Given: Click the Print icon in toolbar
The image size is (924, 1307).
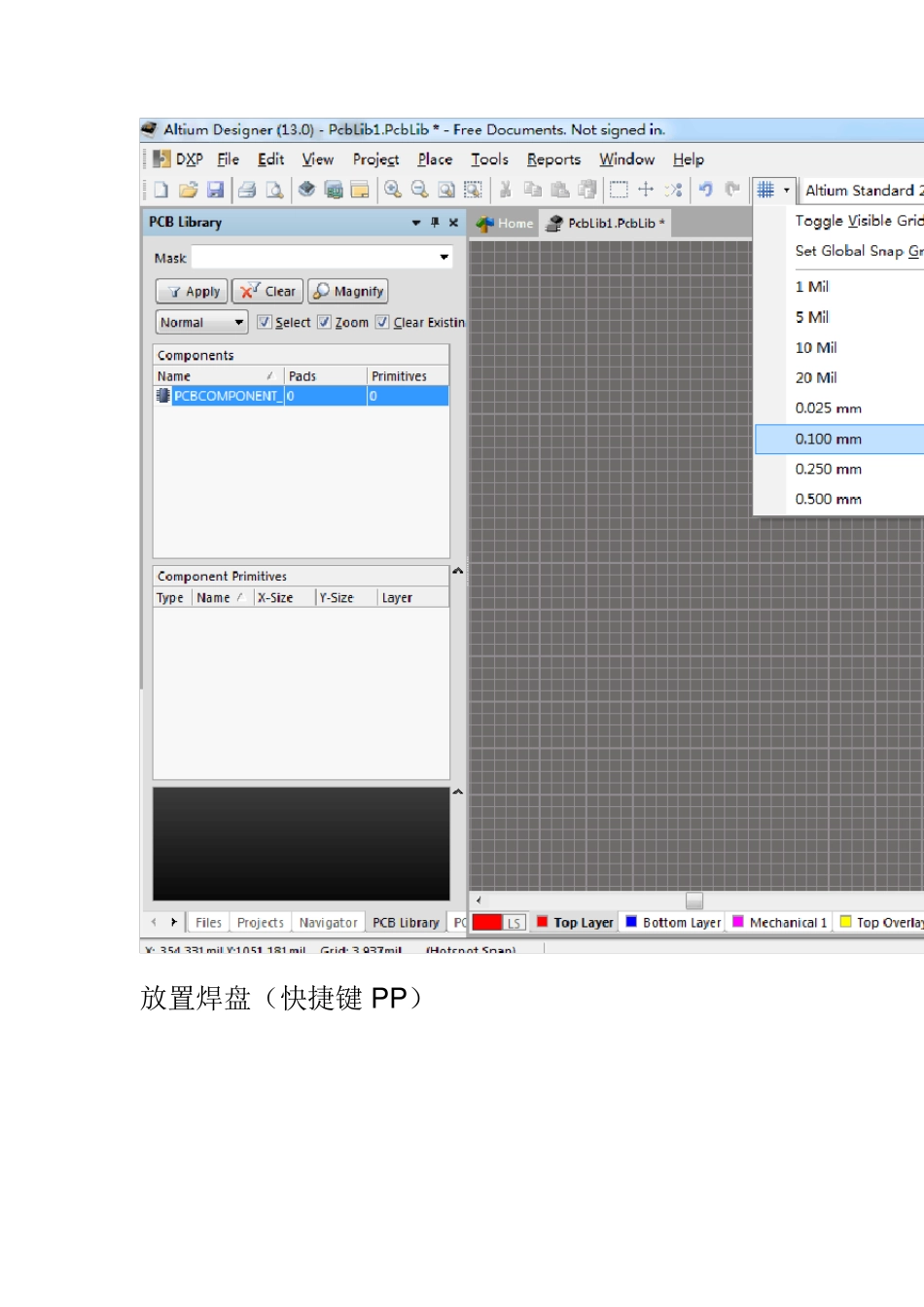Looking at the screenshot, I should pos(247,190).
